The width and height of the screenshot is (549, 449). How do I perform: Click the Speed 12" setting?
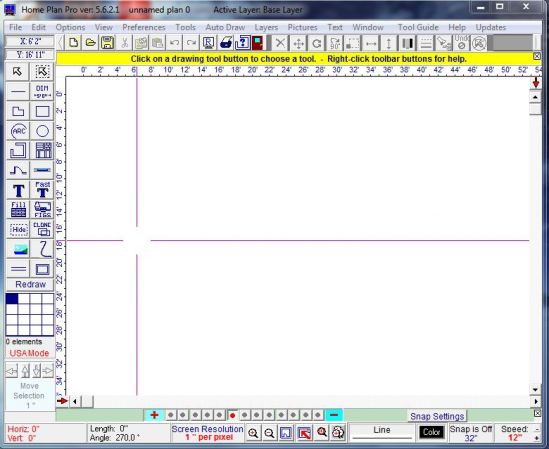[x=514, y=433]
